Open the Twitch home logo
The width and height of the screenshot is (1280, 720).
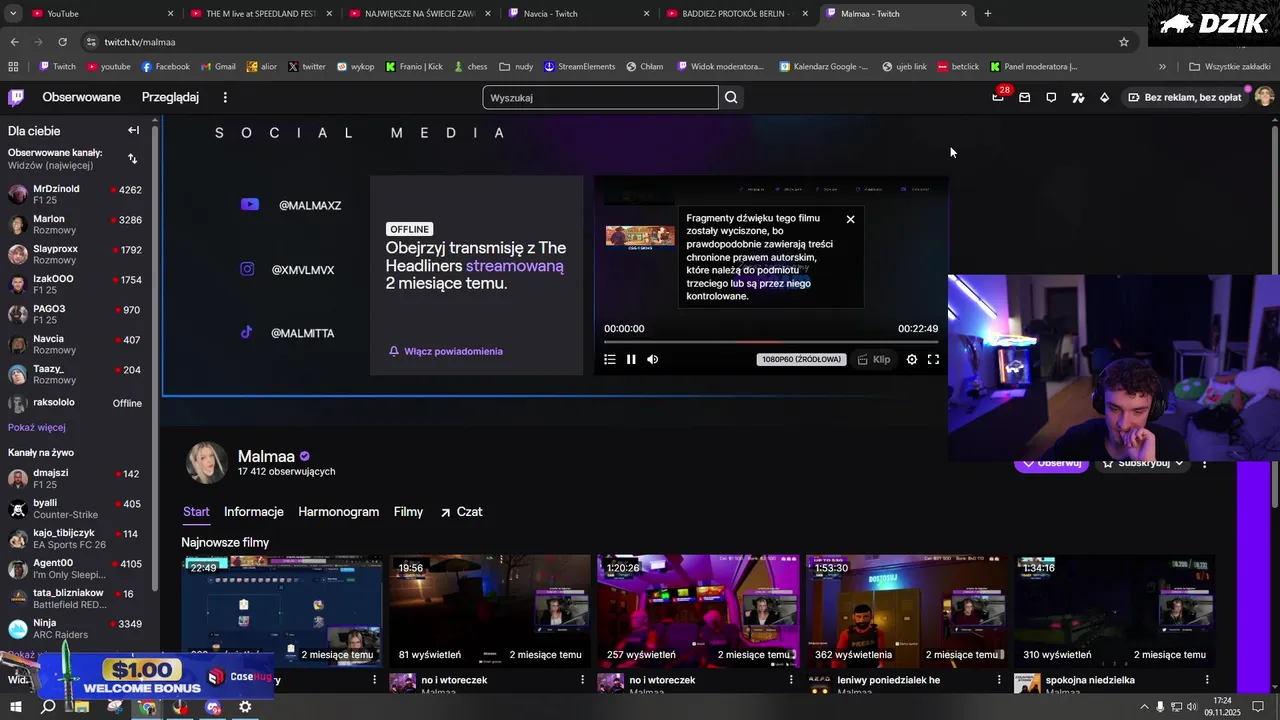[x=16, y=97]
